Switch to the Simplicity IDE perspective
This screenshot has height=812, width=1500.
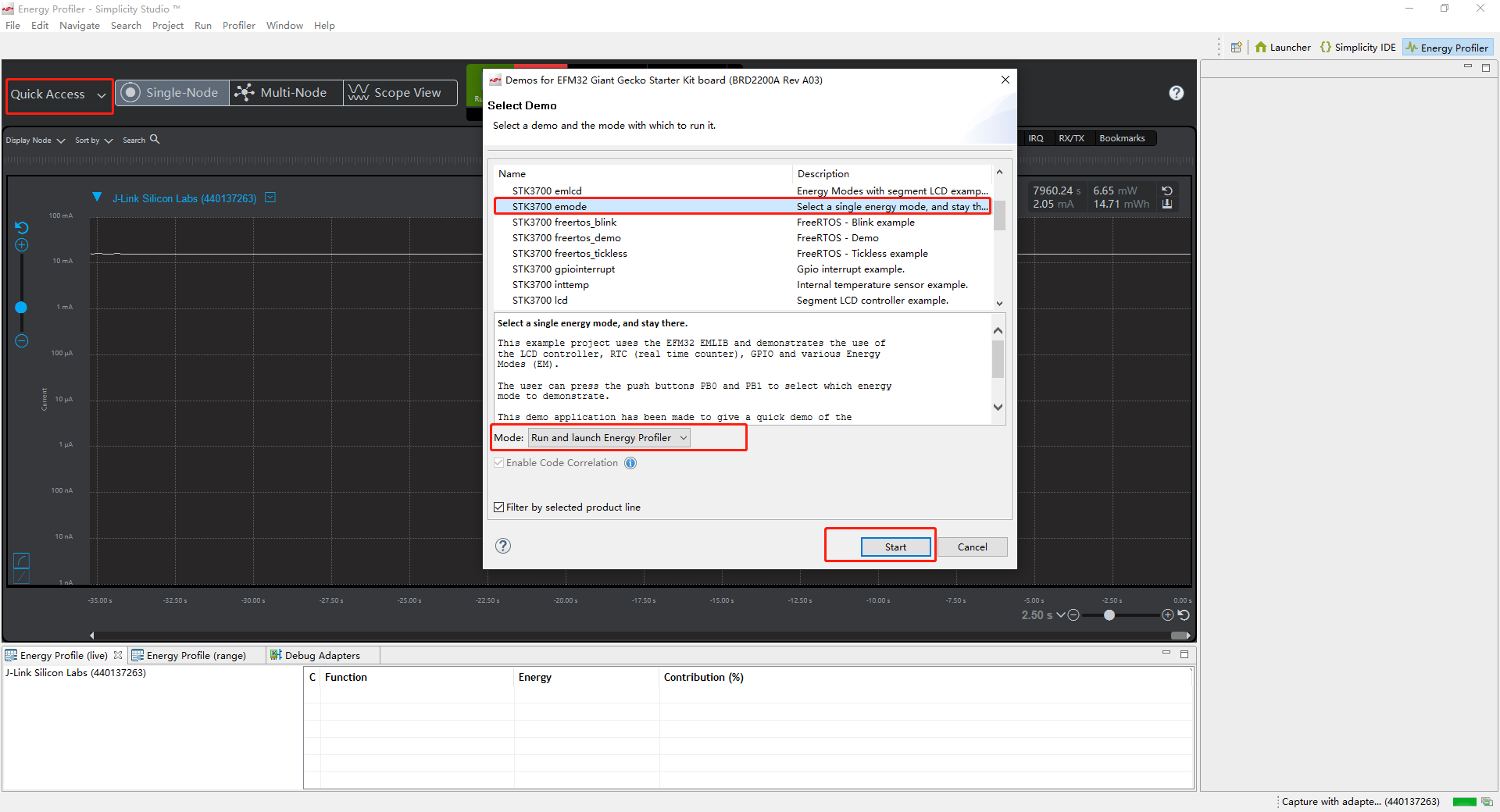(x=1358, y=48)
